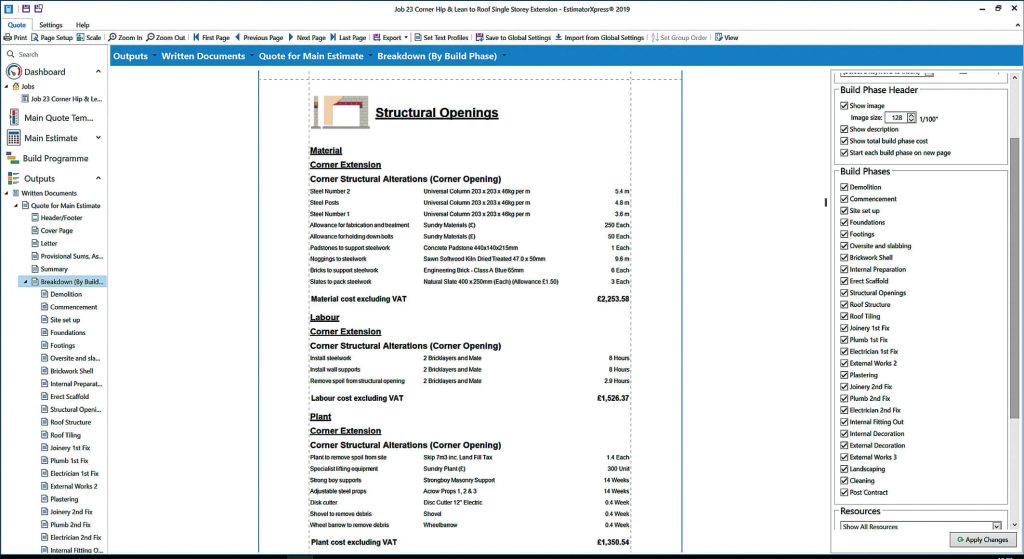Toggle Start each build phase on new page
The height and width of the screenshot is (559, 1024).
[x=844, y=152]
